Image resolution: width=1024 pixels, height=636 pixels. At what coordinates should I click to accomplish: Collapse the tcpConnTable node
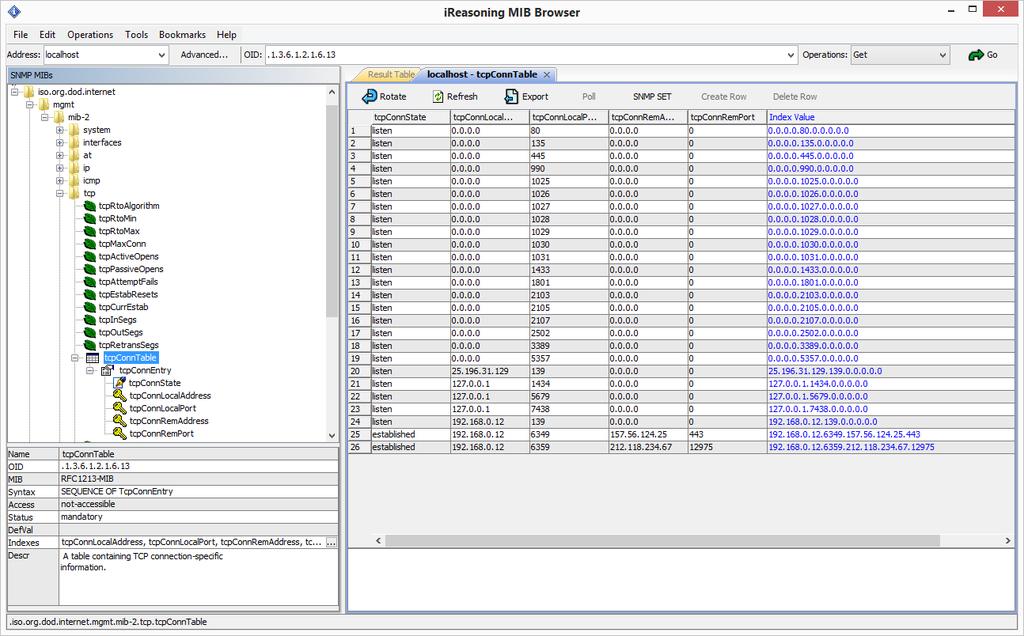point(75,358)
